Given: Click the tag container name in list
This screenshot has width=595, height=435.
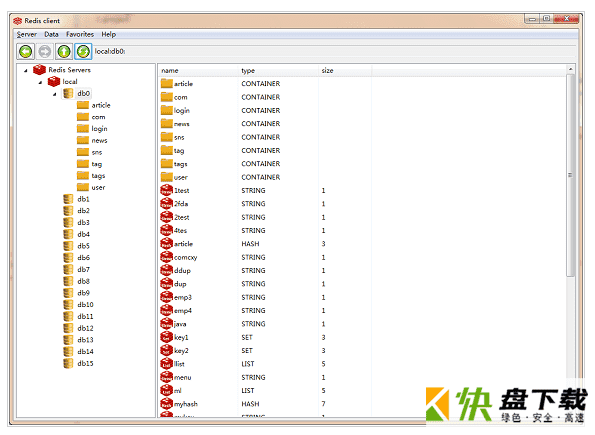Looking at the screenshot, I should click(x=179, y=151).
